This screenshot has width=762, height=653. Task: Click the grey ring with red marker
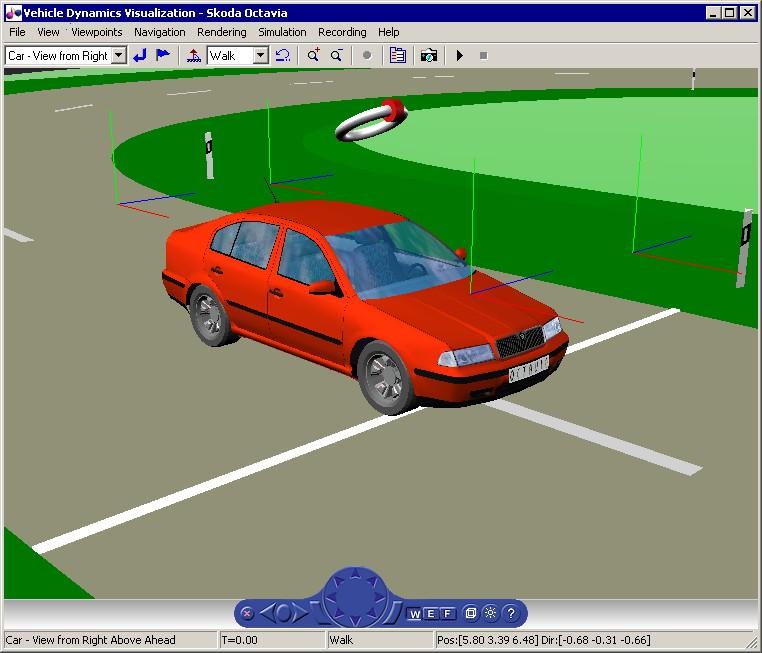point(371,120)
